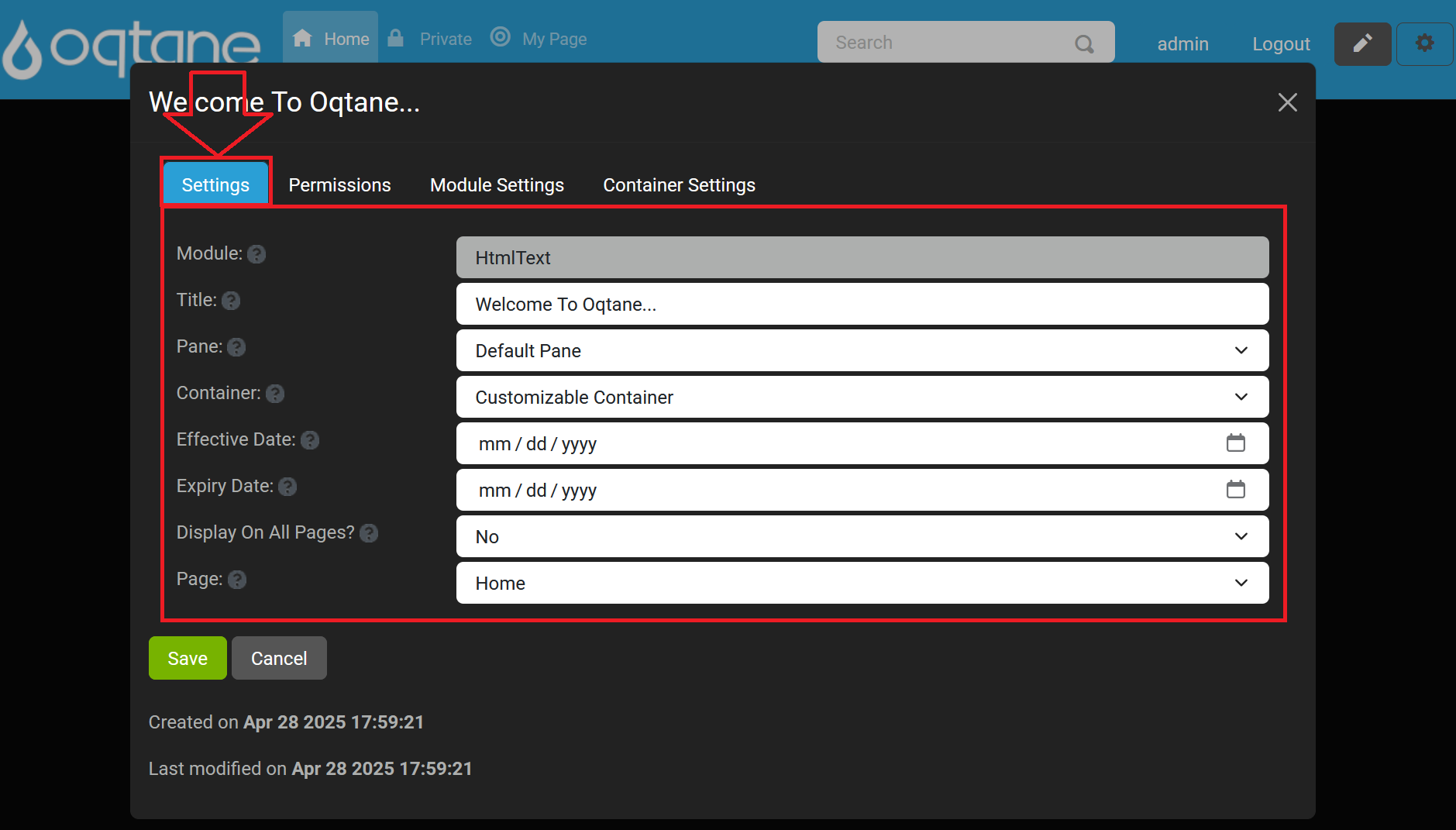The height and width of the screenshot is (830, 1456).
Task: Click the pencil edit mode button
Action: pos(1362,43)
